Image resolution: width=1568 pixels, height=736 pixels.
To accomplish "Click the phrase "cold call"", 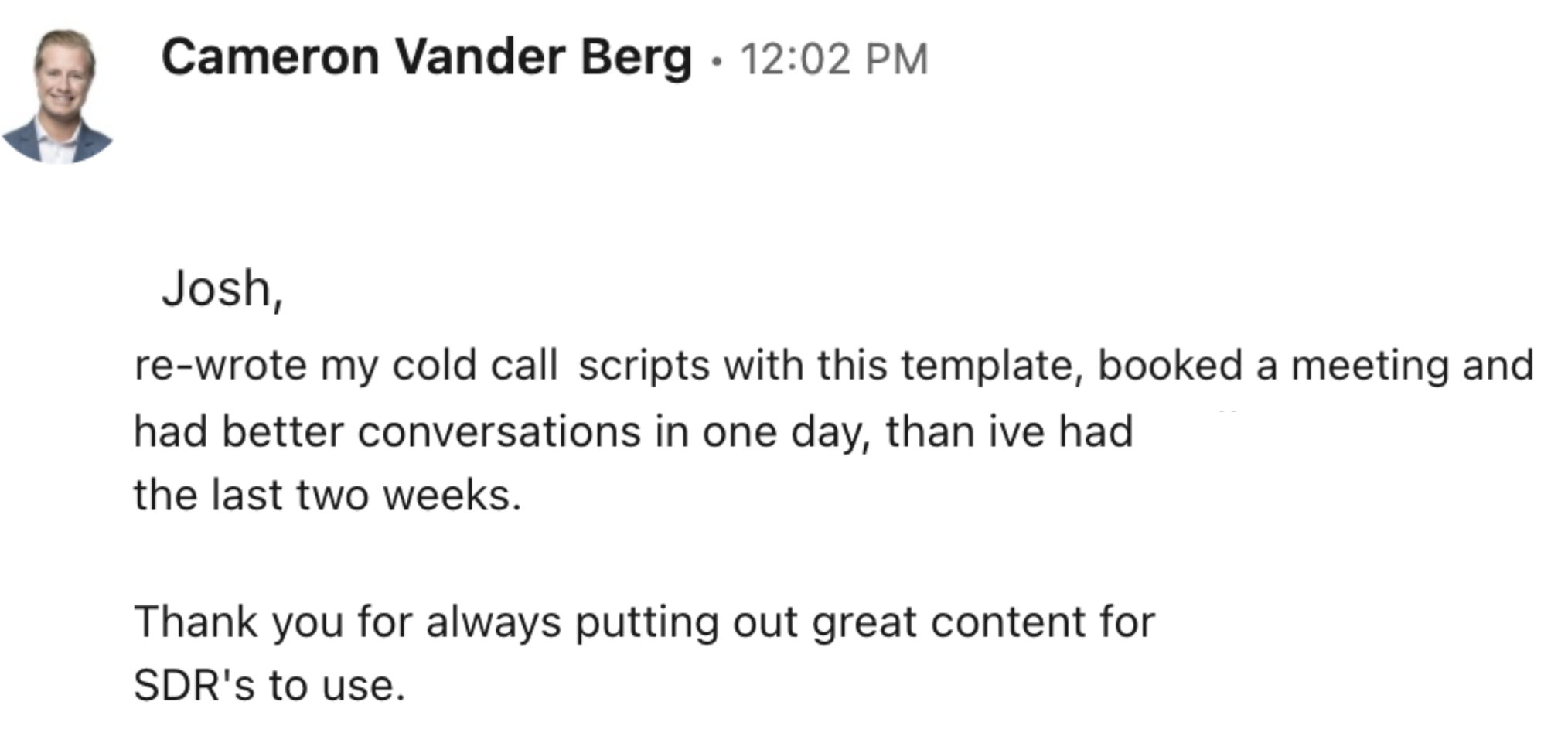I will pyautogui.click(x=475, y=365).
